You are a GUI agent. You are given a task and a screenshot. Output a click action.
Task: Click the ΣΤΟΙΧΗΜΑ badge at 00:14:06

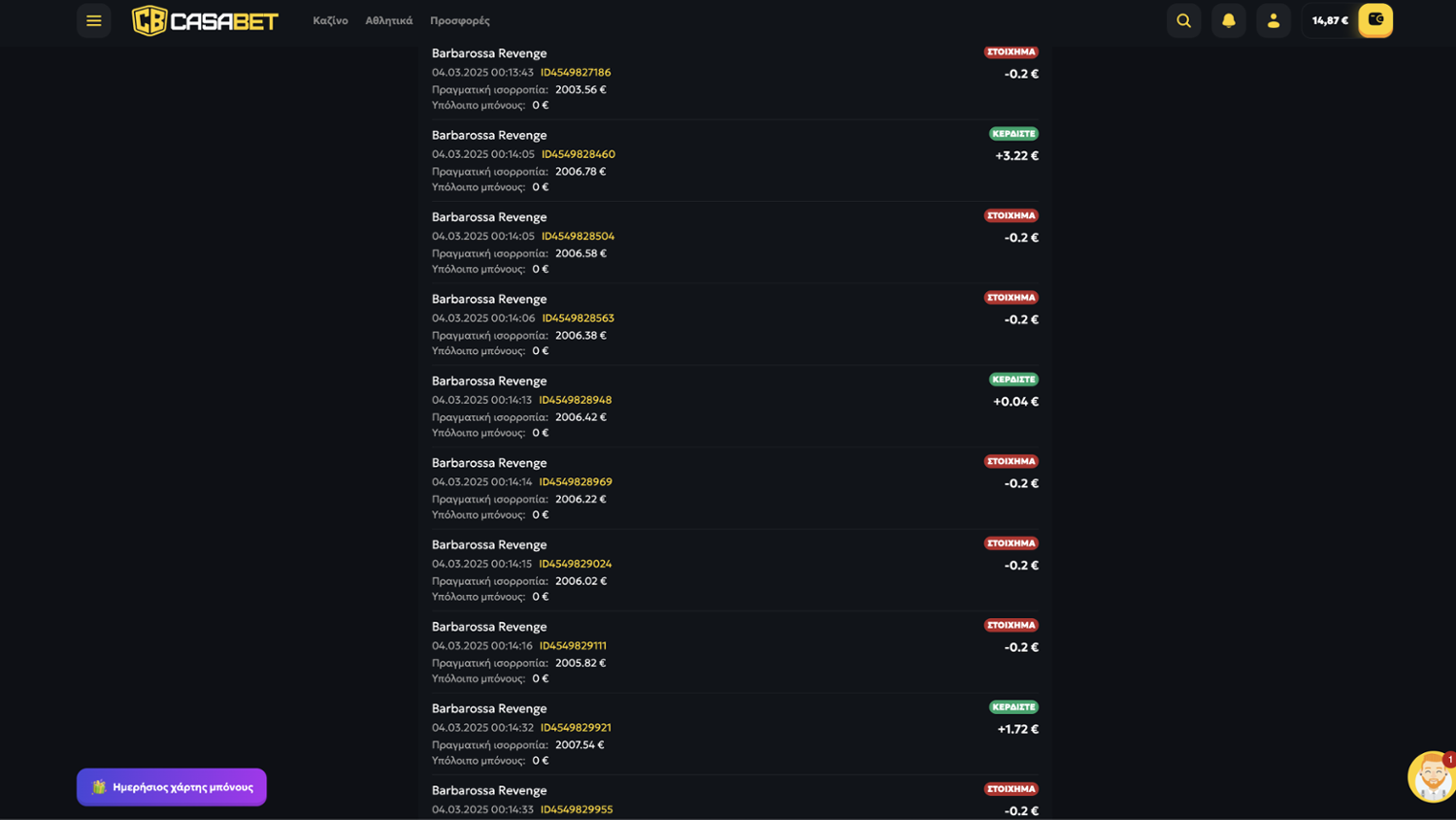coord(1010,298)
